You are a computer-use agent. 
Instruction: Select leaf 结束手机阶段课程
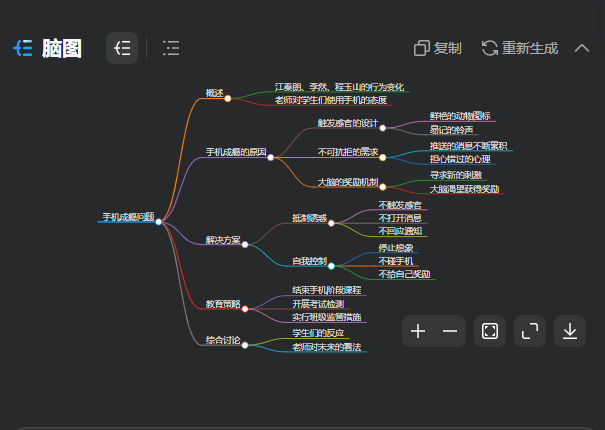point(326,290)
